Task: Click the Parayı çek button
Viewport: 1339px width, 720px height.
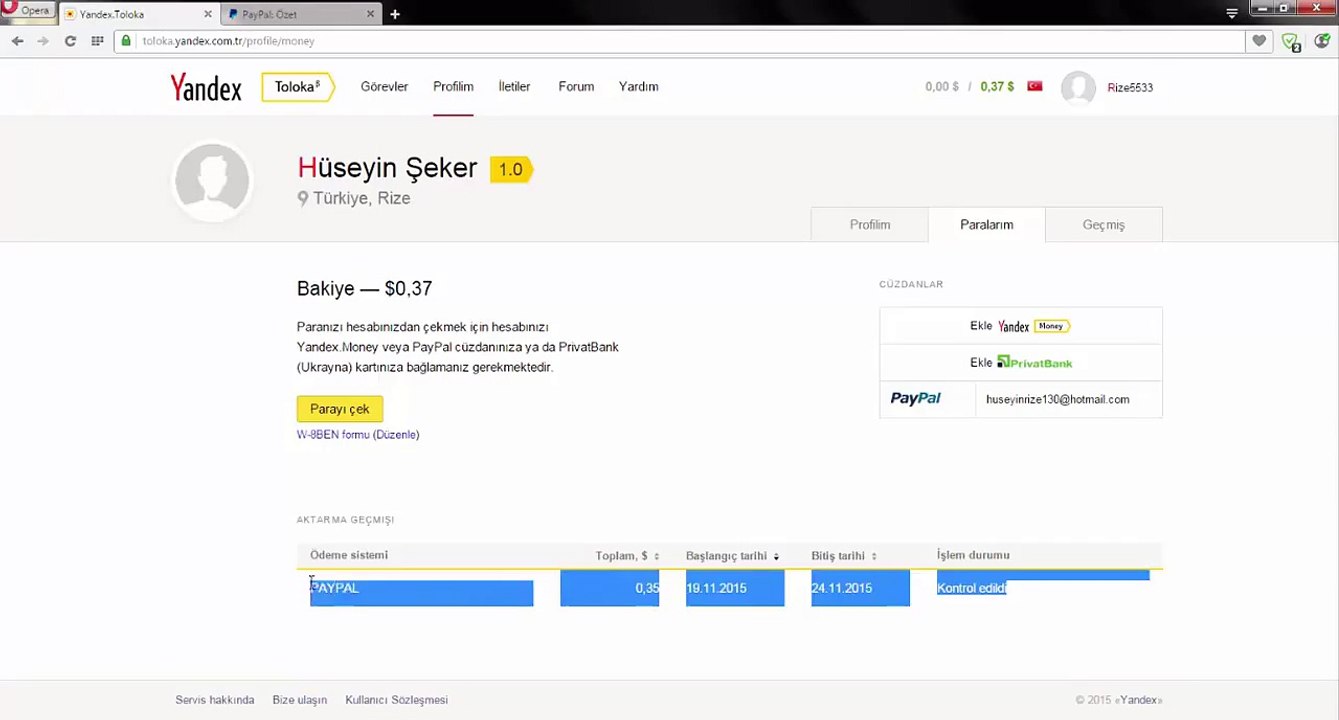Action: [x=340, y=409]
